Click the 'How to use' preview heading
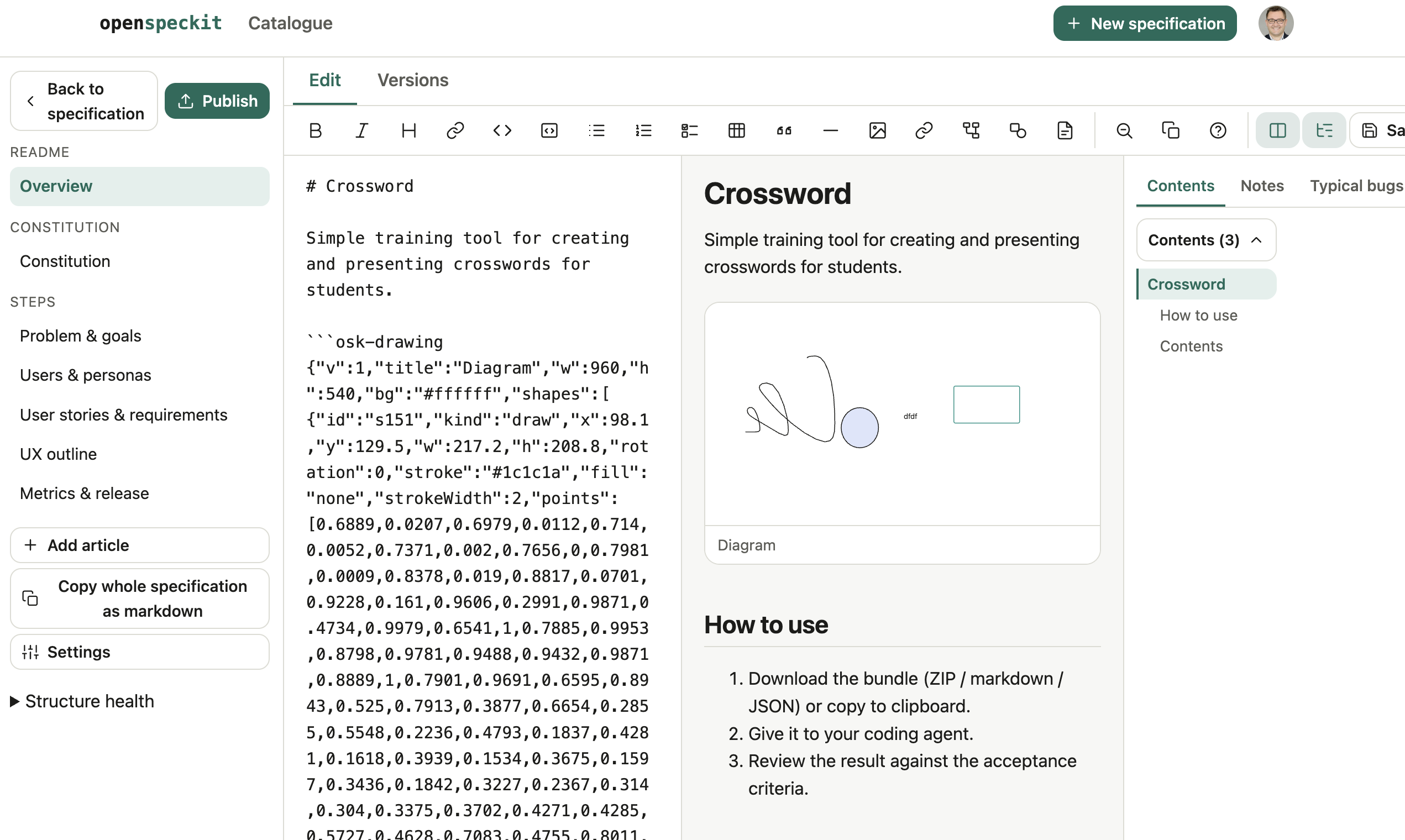1405x840 pixels. click(766, 625)
